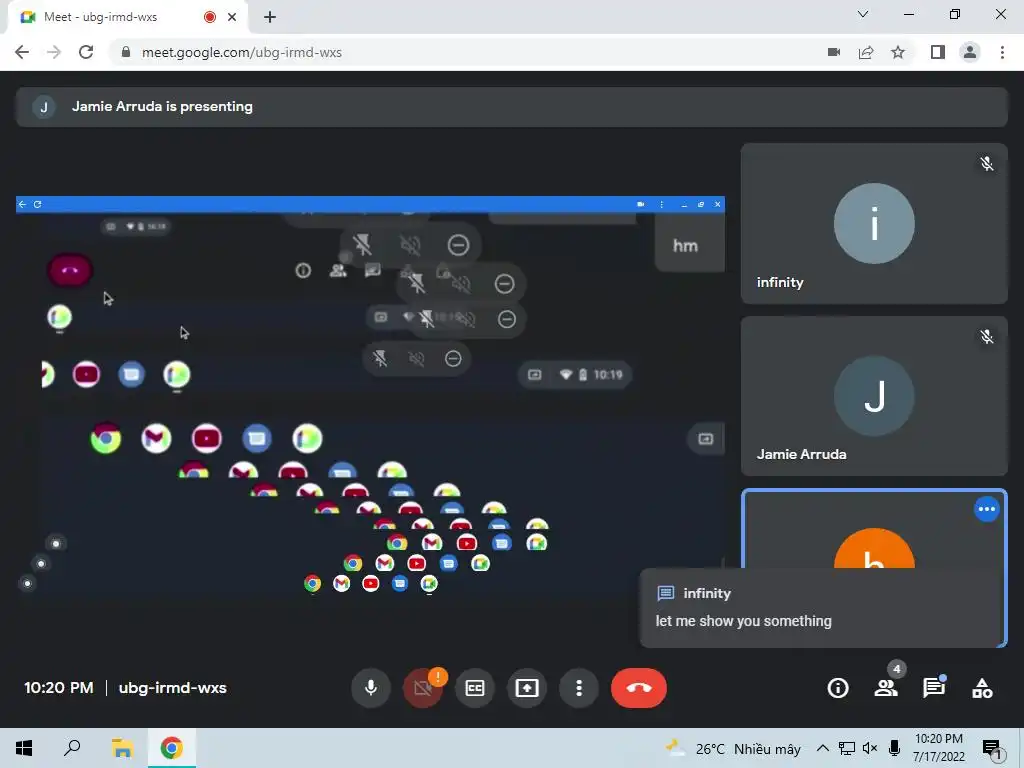Open the in-call chat panel

tap(934, 688)
